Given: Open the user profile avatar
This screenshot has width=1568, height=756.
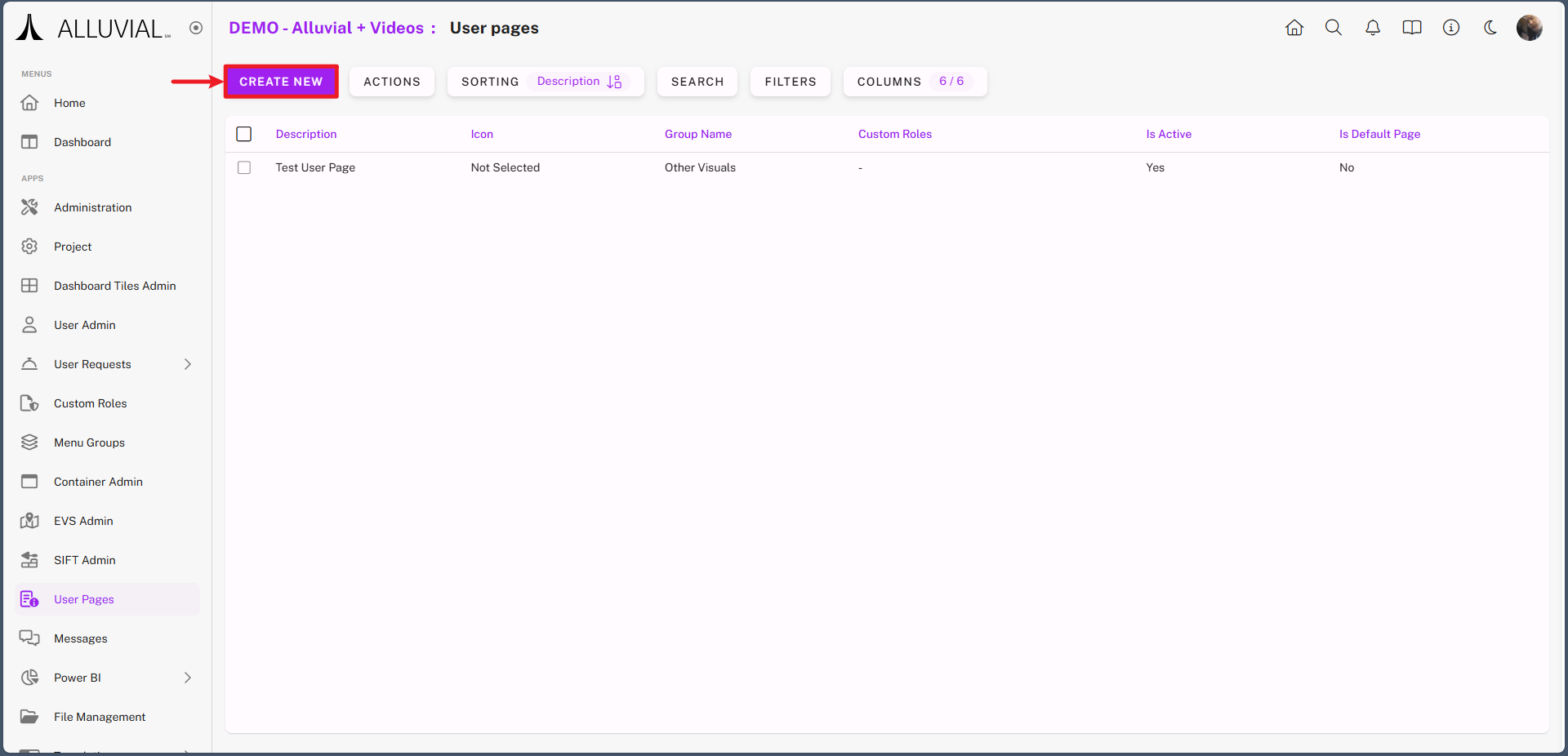Looking at the screenshot, I should click(x=1529, y=28).
